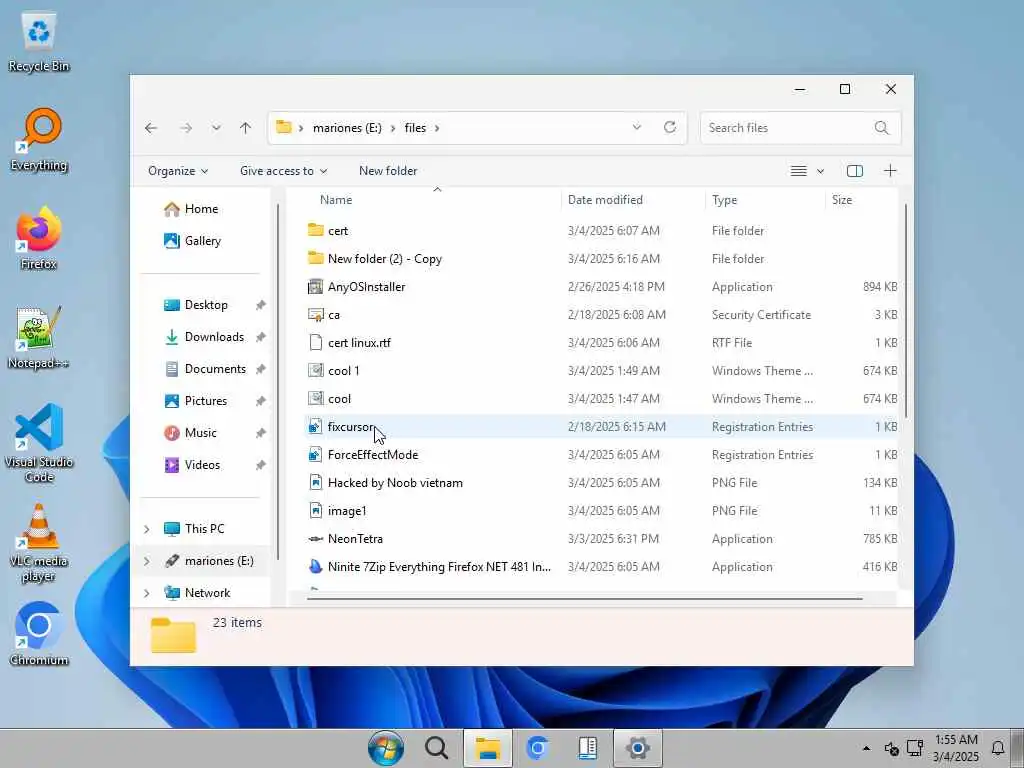Expand address bar history dropdown

(x=637, y=127)
